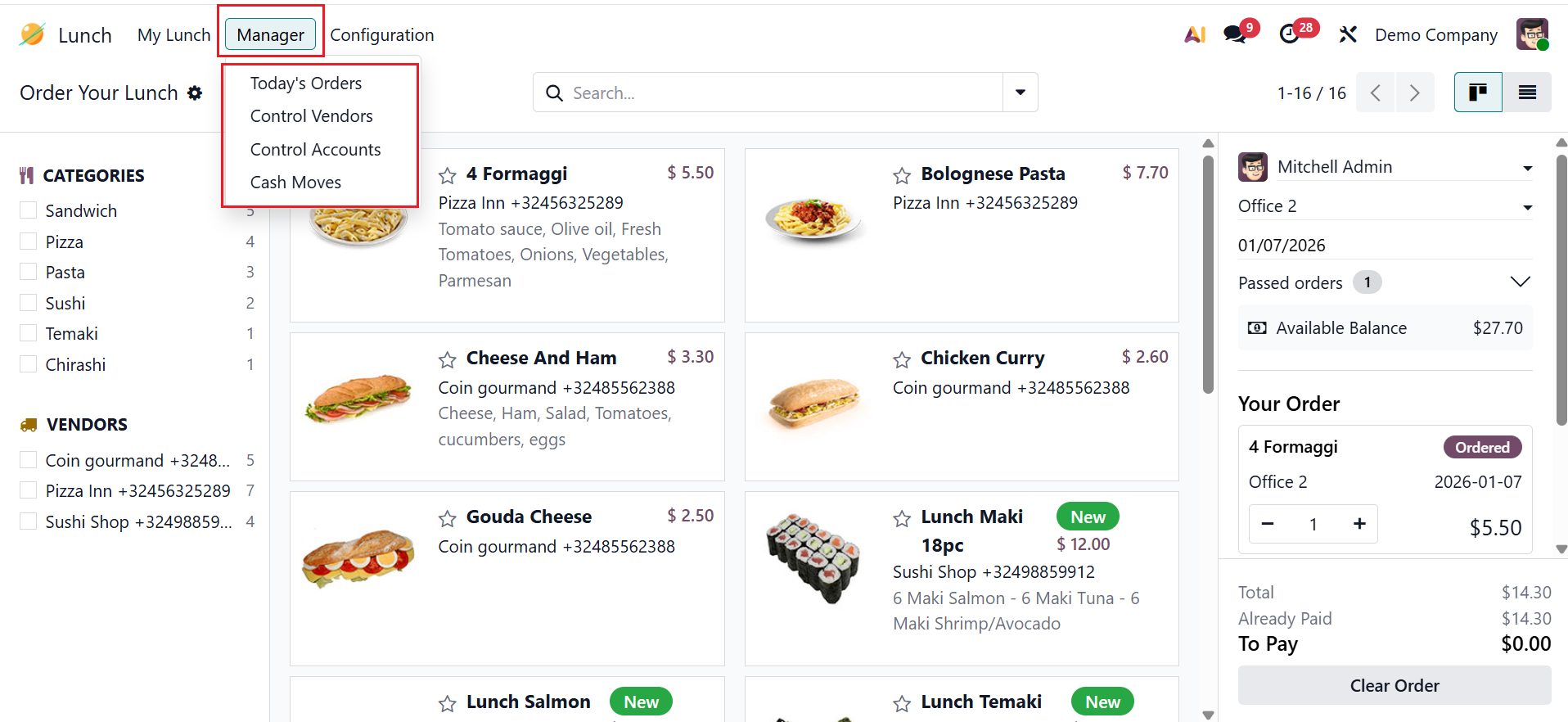Check the Sandwich category filter
The image size is (1568, 722).
(x=29, y=210)
